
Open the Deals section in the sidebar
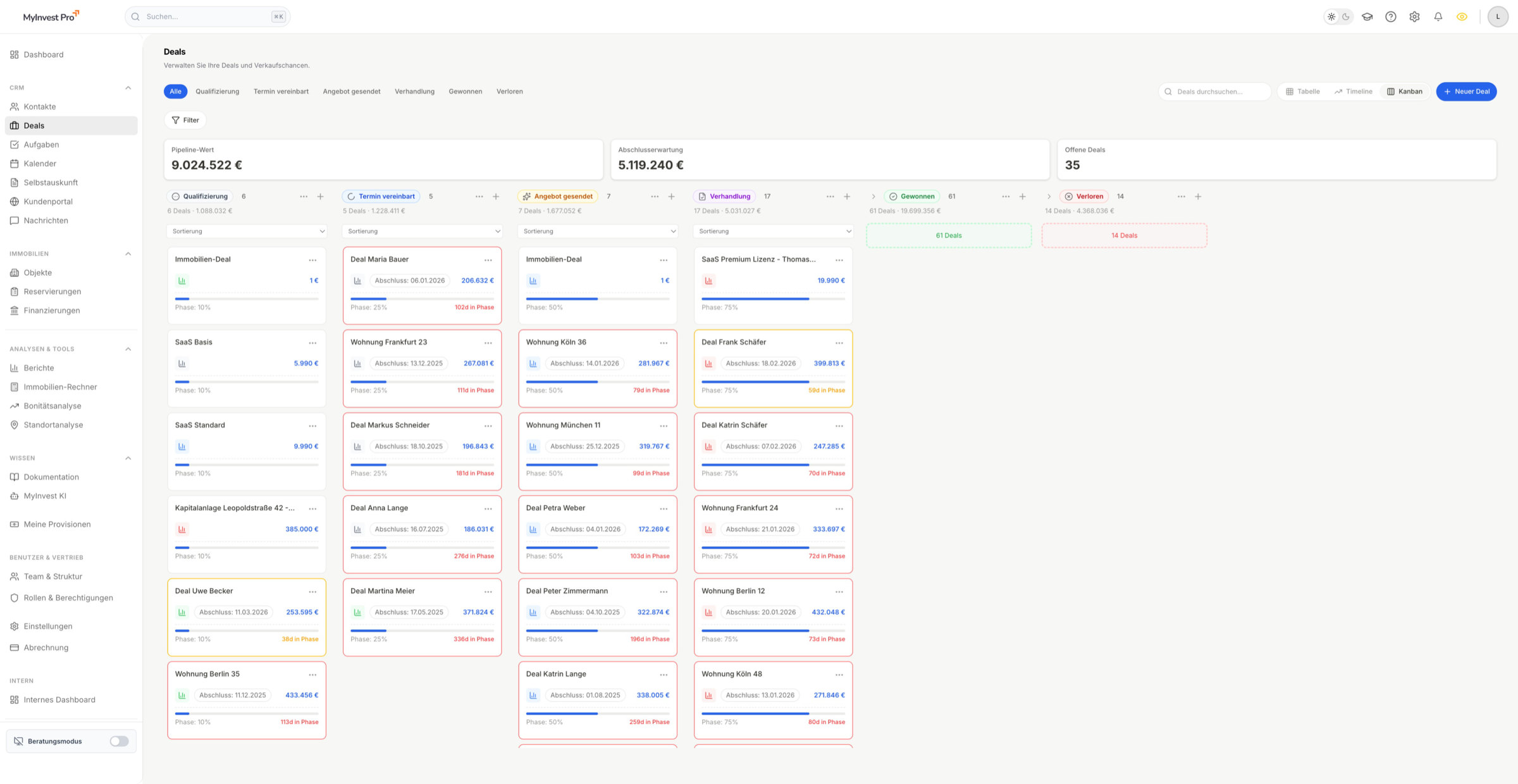pos(35,125)
